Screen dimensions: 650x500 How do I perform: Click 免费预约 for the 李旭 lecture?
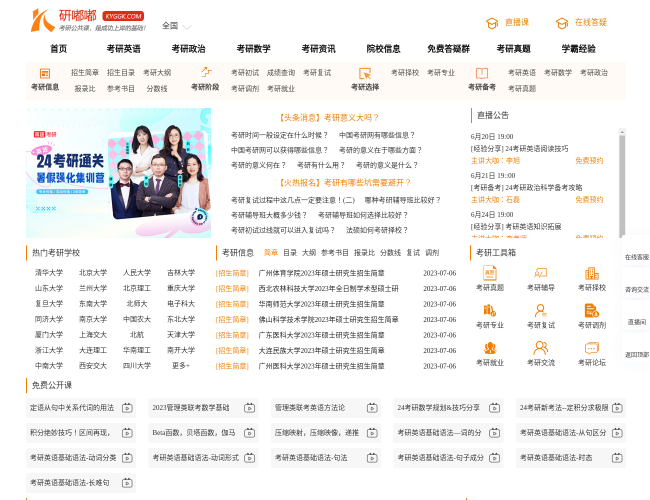pos(589,161)
